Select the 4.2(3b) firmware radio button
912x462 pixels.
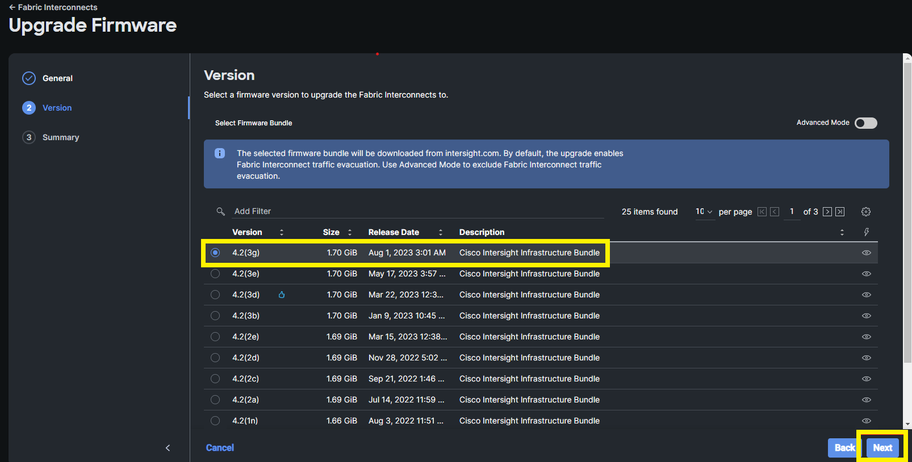[x=215, y=315]
